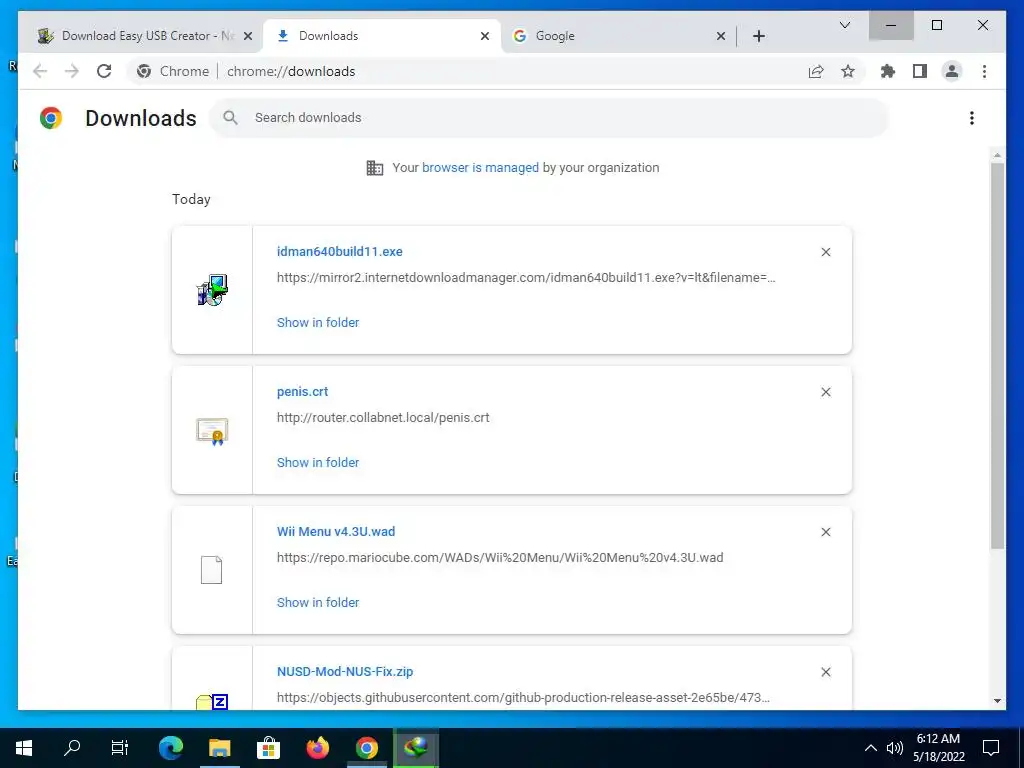Open the Downloads page more actions menu

click(x=972, y=118)
